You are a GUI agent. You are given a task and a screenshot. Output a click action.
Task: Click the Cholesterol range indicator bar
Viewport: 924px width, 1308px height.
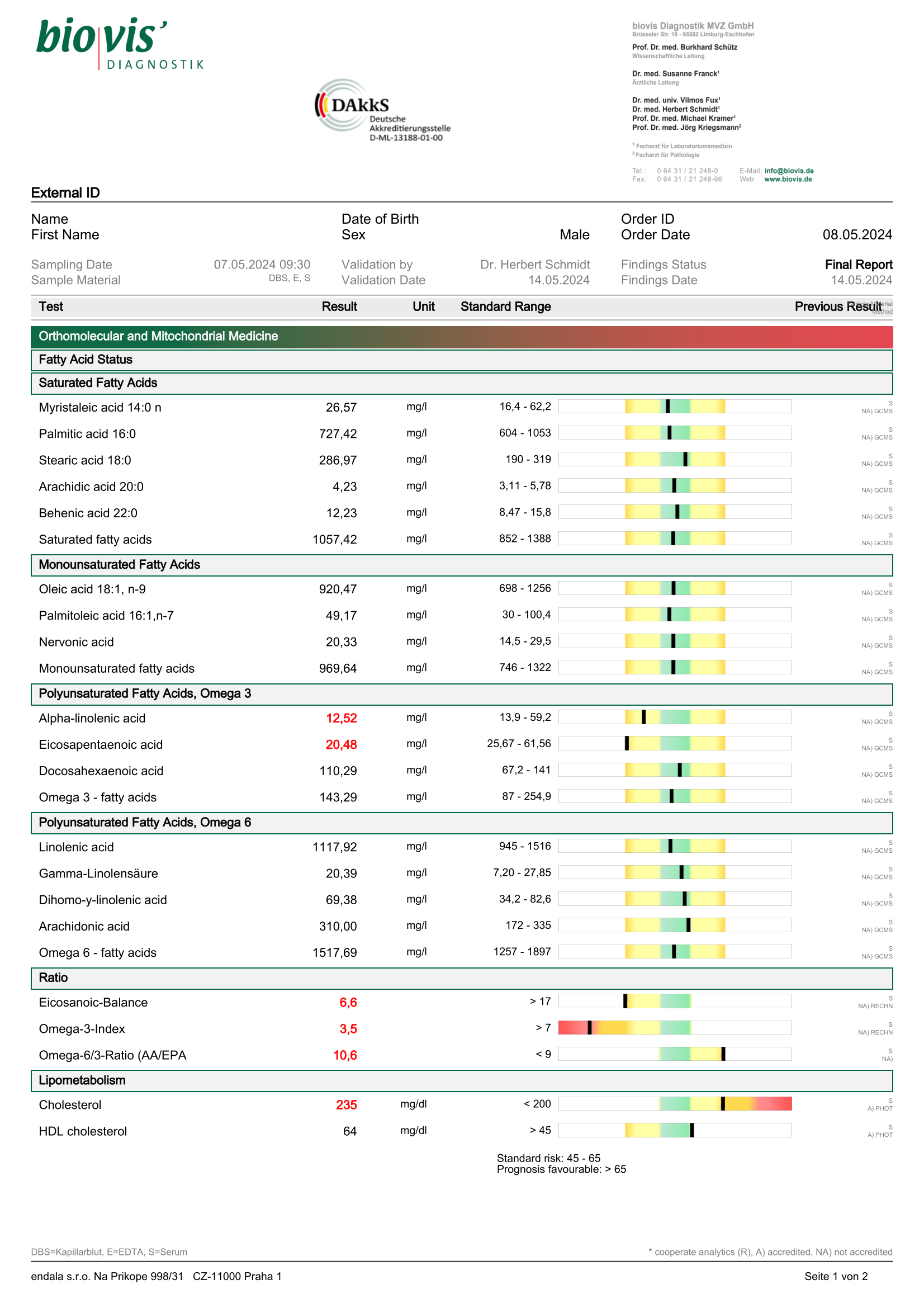pos(675,1103)
